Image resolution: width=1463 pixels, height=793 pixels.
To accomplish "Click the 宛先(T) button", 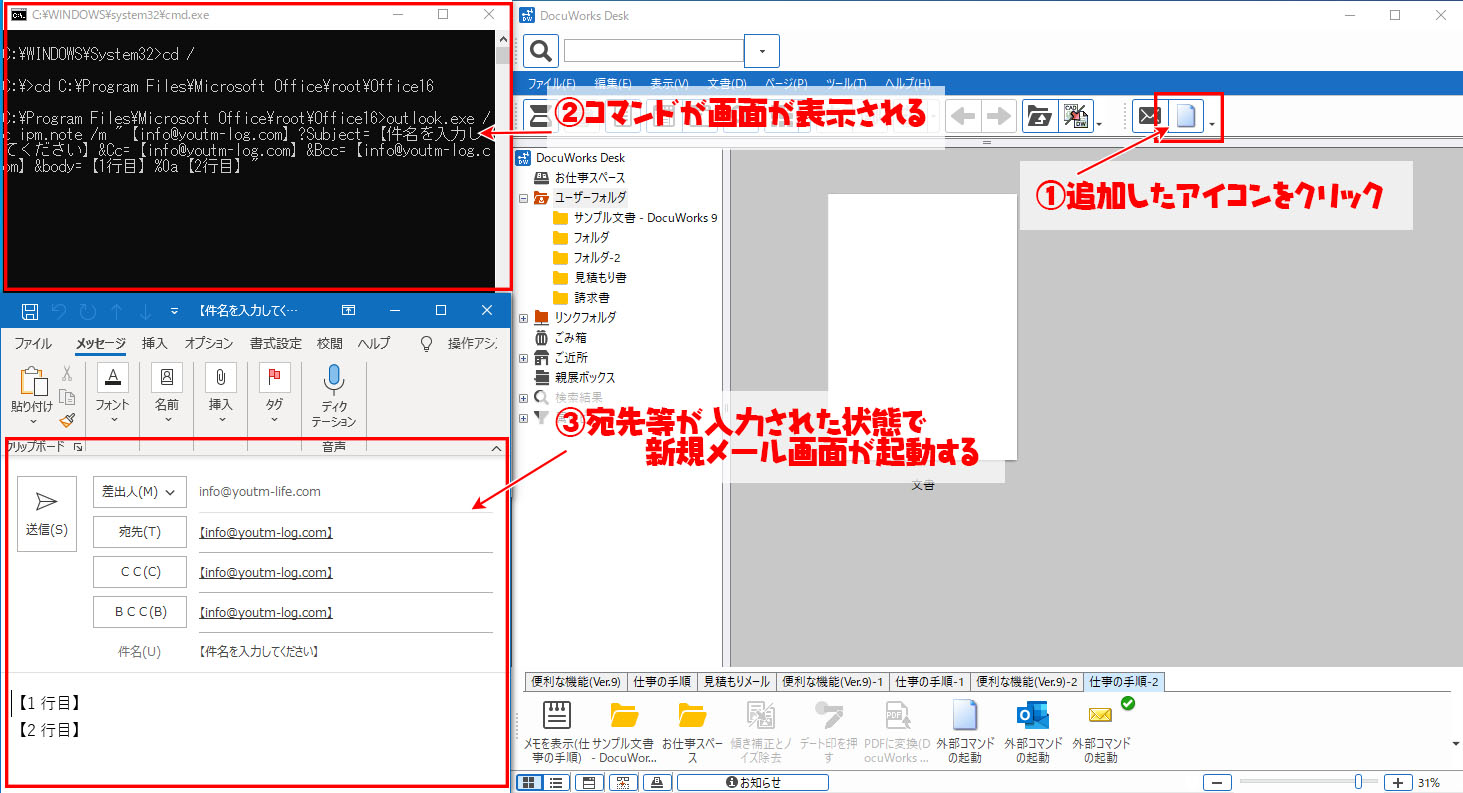I will [140, 532].
